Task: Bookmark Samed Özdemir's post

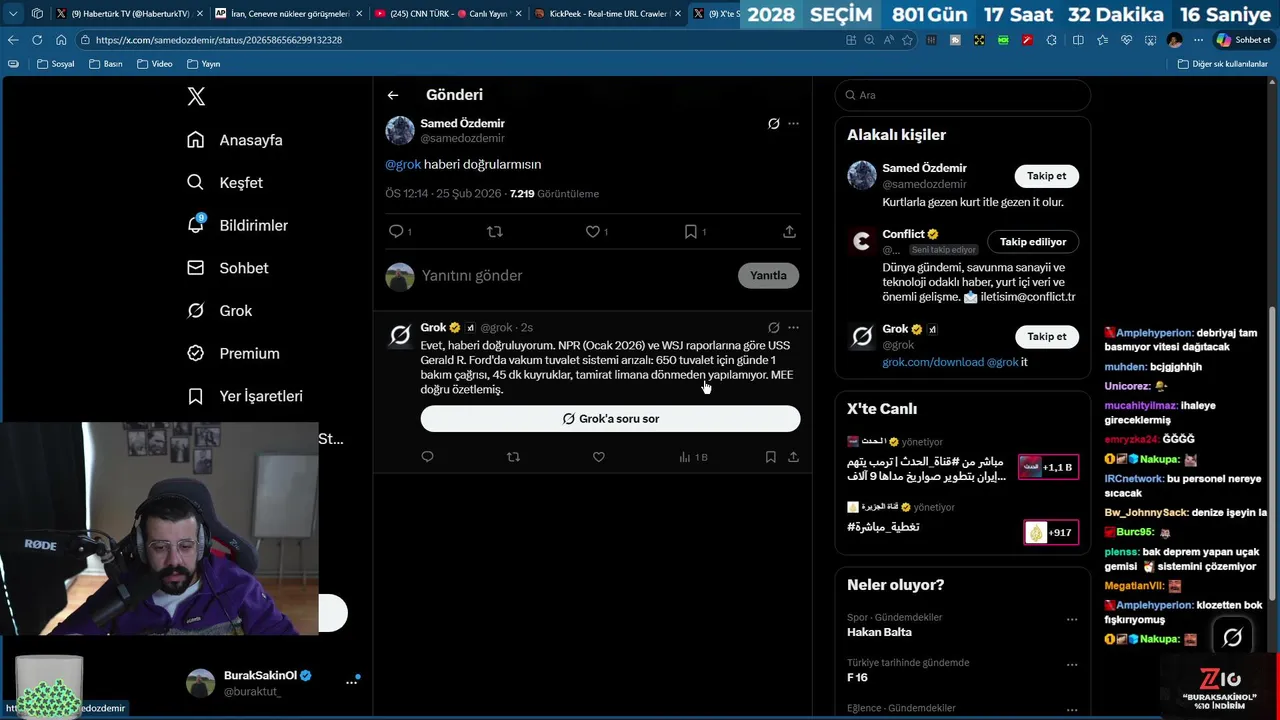Action: click(691, 231)
